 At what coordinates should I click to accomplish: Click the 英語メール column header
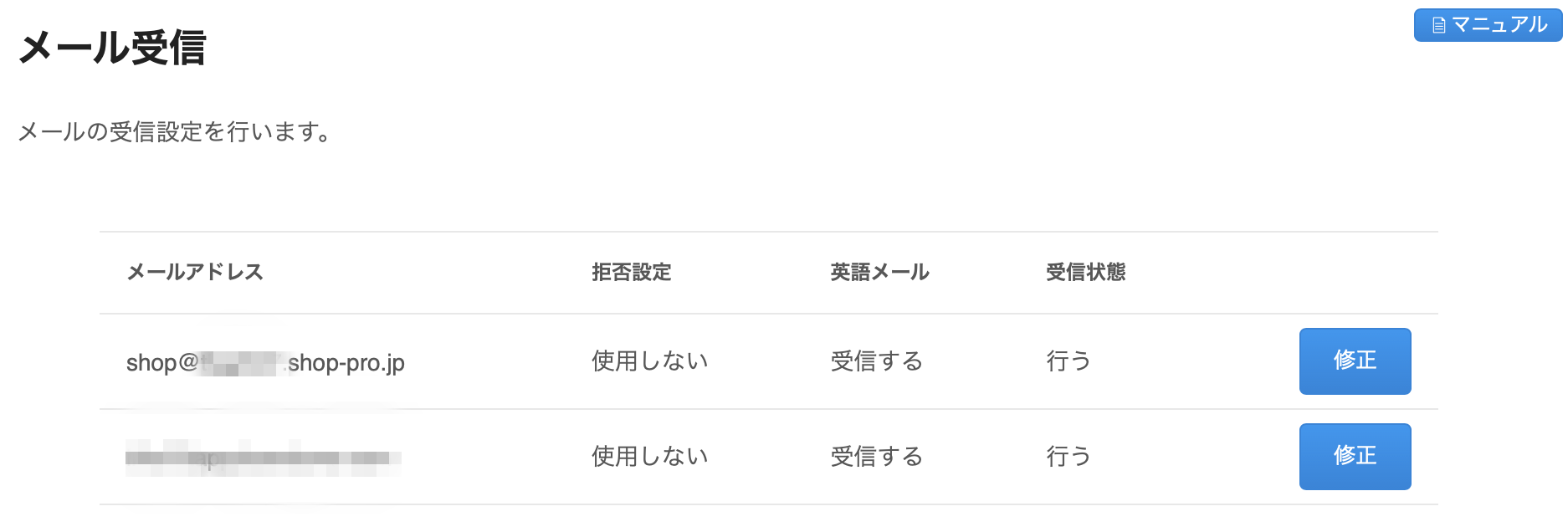879,272
